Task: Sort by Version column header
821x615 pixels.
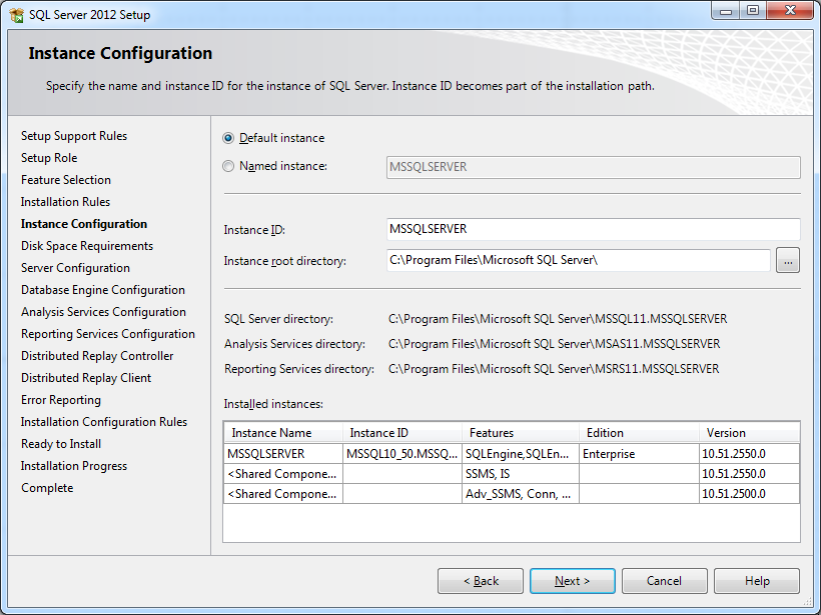Action: point(749,433)
